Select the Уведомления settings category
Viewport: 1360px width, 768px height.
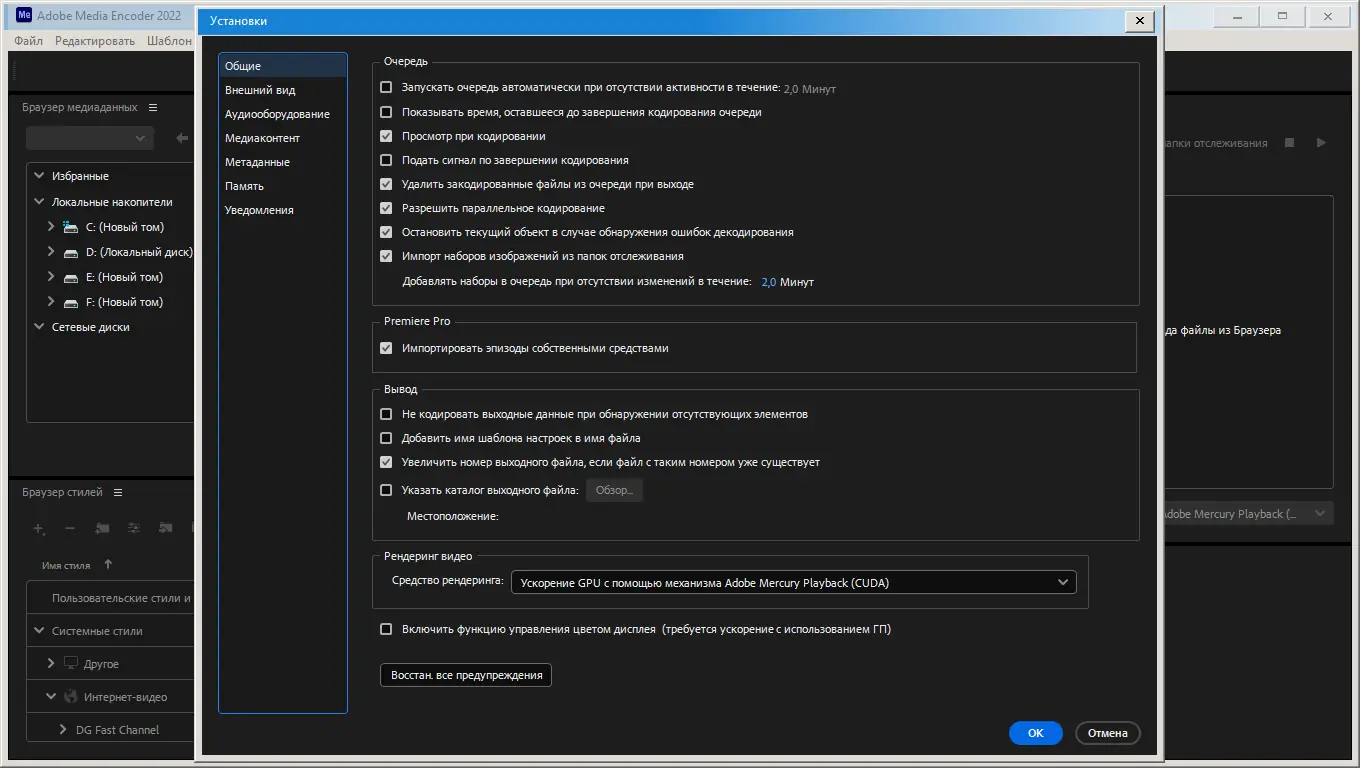point(283,210)
